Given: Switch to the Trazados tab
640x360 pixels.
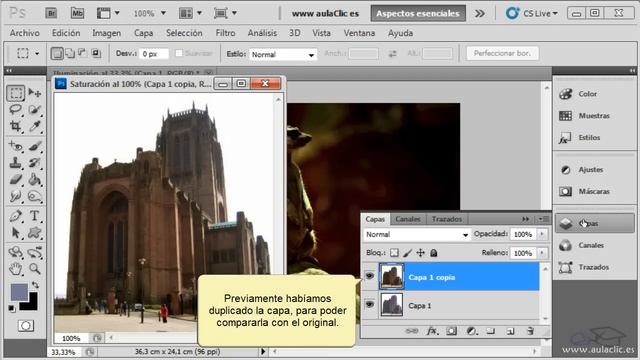Looking at the screenshot, I should pyautogui.click(x=447, y=219).
